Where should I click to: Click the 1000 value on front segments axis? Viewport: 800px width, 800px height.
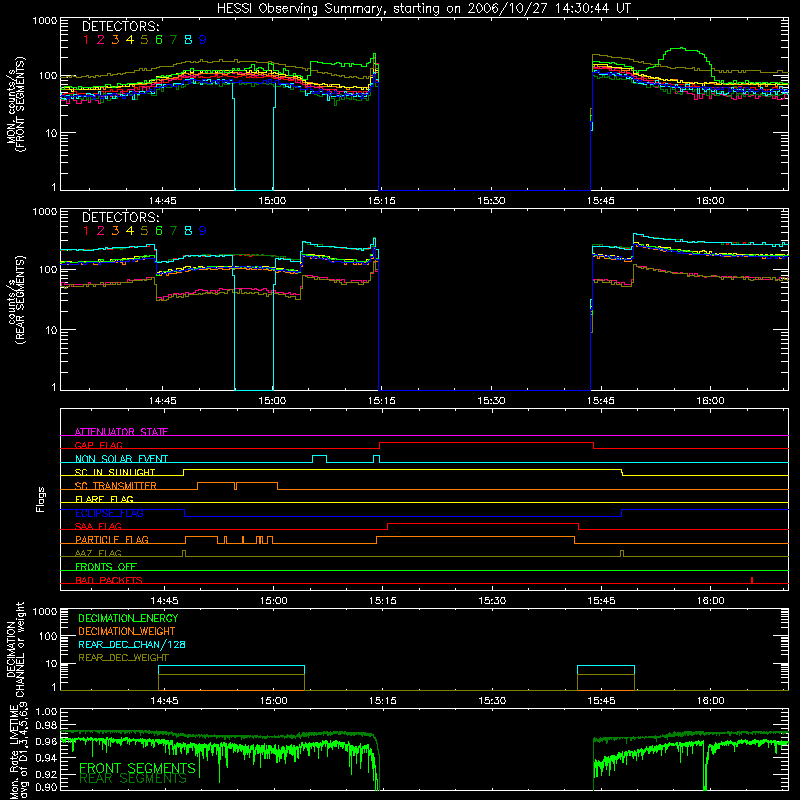pos(45,21)
